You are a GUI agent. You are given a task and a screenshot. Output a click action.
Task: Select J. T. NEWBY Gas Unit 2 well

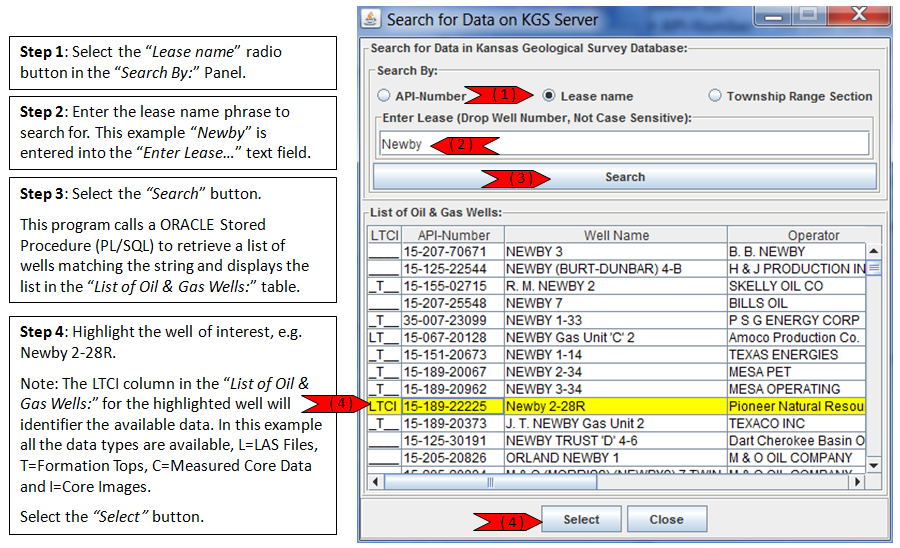click(616, 423)
